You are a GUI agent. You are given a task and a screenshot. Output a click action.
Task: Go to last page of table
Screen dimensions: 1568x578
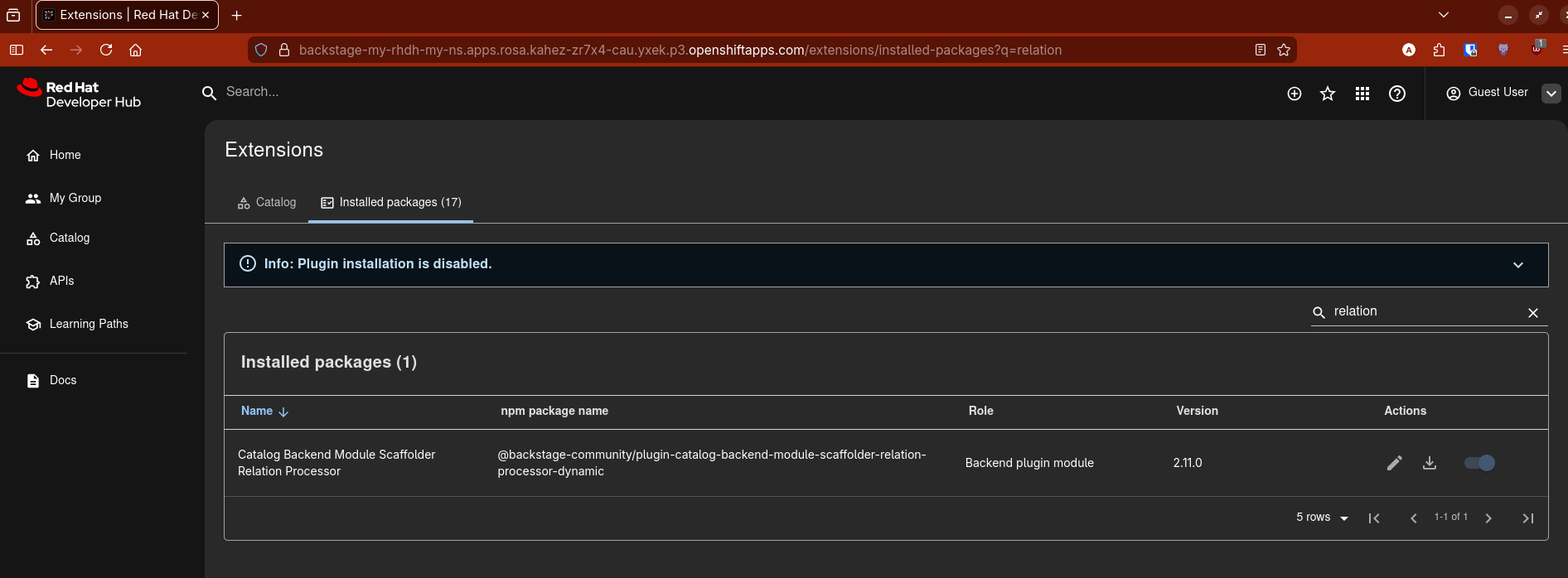[1528, 518]
